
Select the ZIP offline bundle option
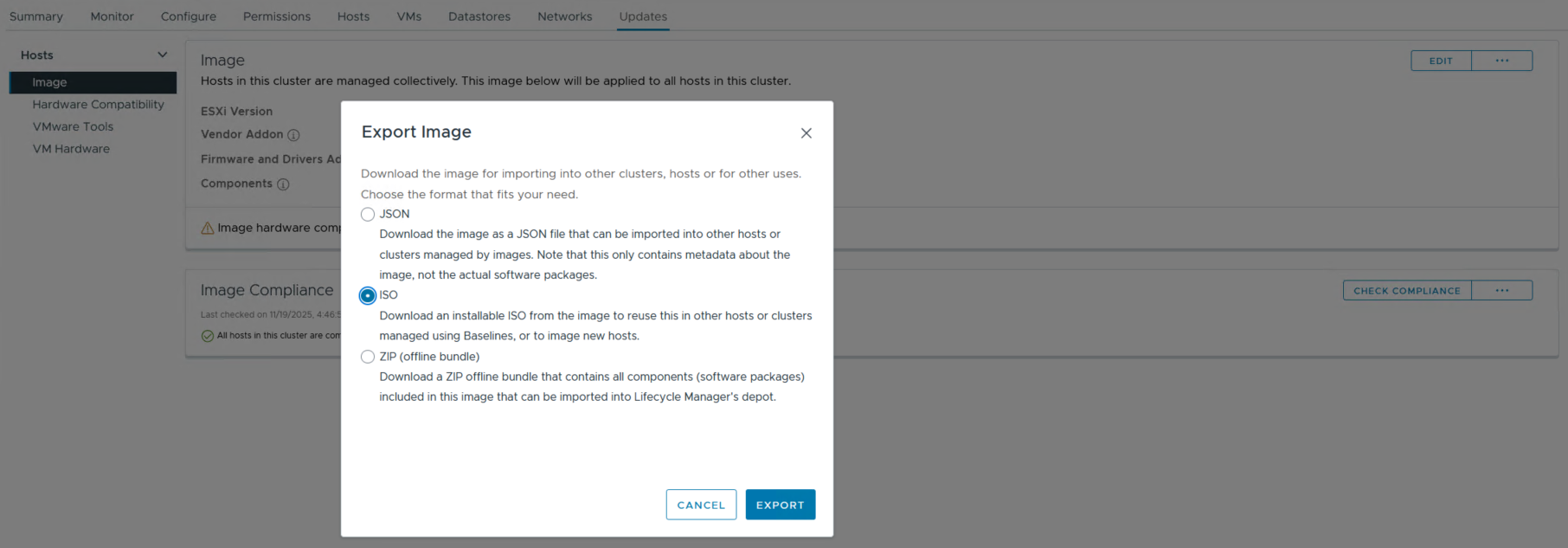[x=368, y=357]
